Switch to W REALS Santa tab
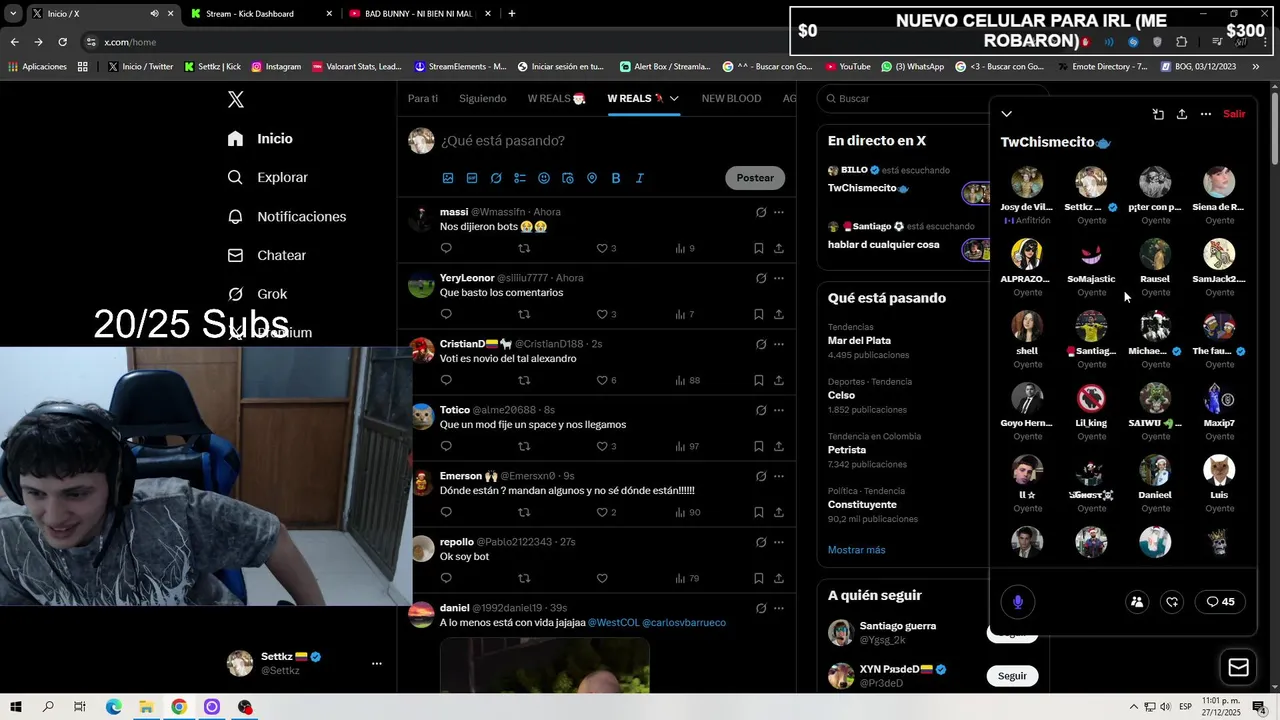 pos(557,99)
